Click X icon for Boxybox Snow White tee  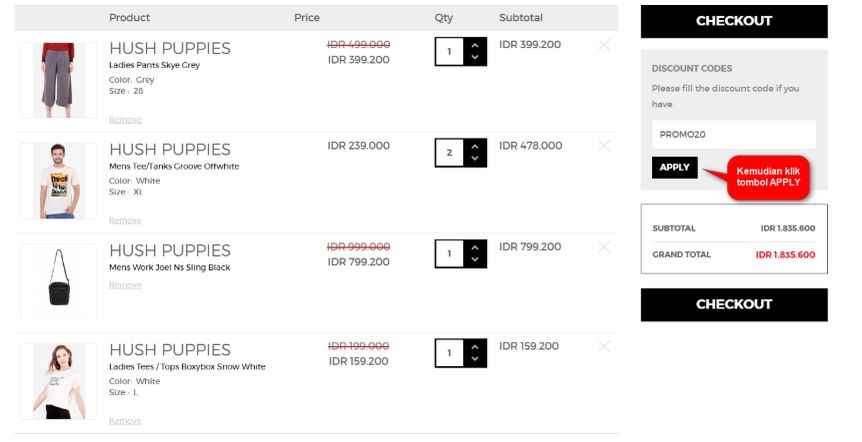point(604,346)
